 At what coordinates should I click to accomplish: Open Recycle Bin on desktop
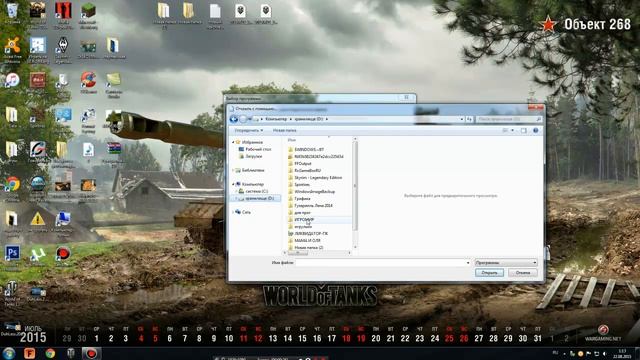12,12
